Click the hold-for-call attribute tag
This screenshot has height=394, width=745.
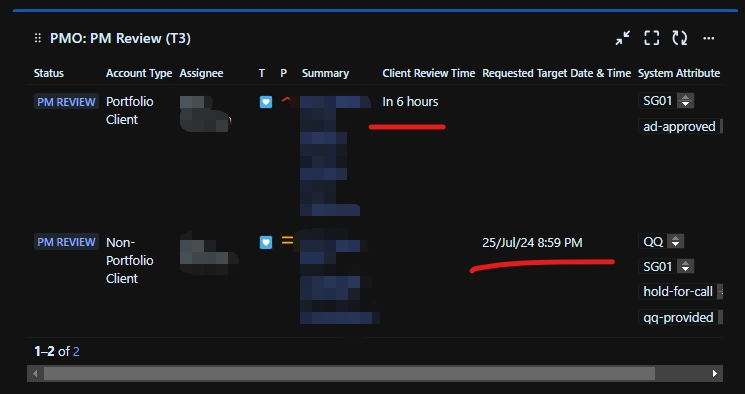(678, 291)
